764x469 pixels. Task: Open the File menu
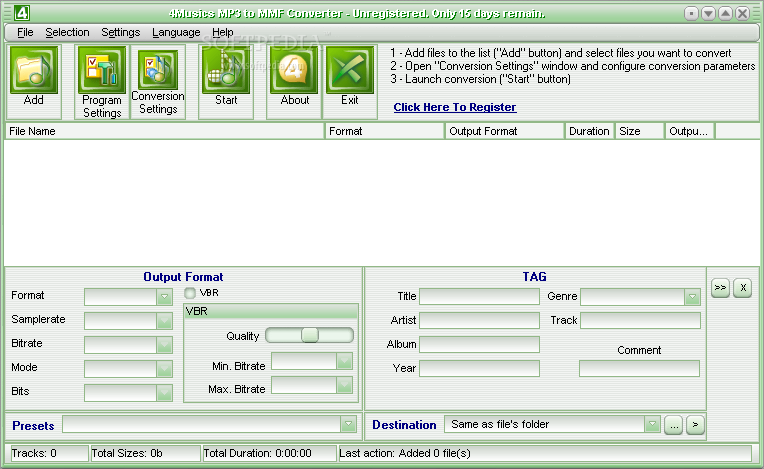coord(25,33)
